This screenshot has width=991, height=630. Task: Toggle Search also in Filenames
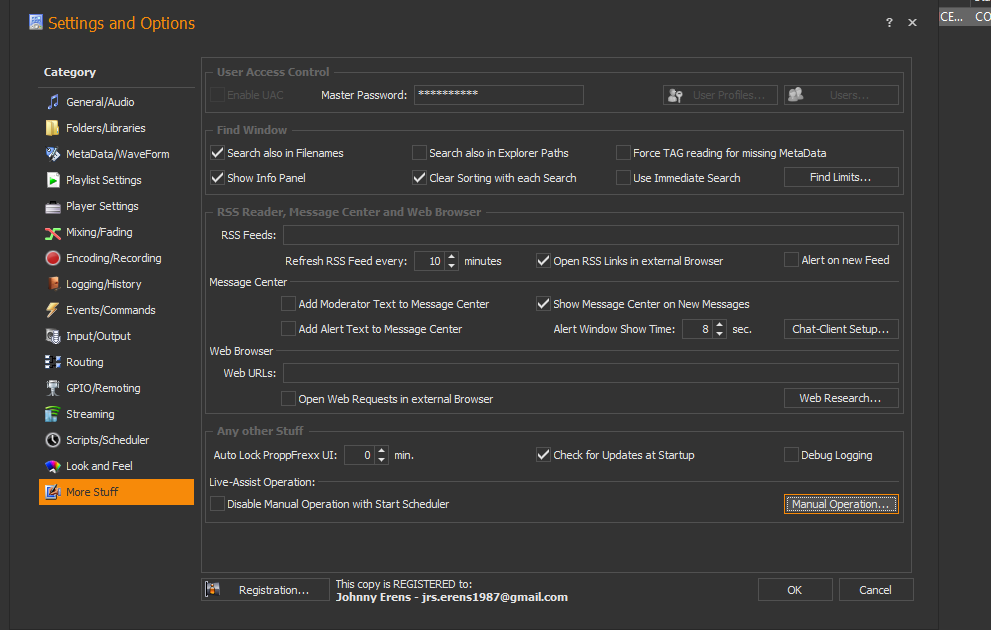tap(217, 153)
